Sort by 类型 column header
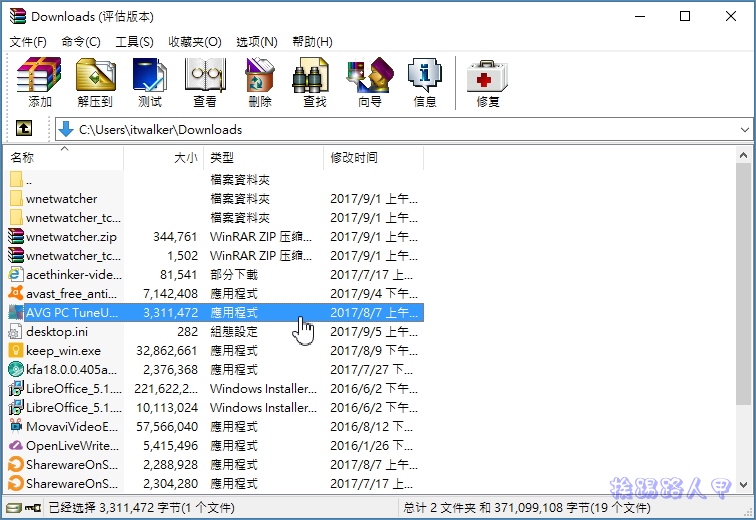This screenshot has height=520, width=756. [x=263, y=158]
